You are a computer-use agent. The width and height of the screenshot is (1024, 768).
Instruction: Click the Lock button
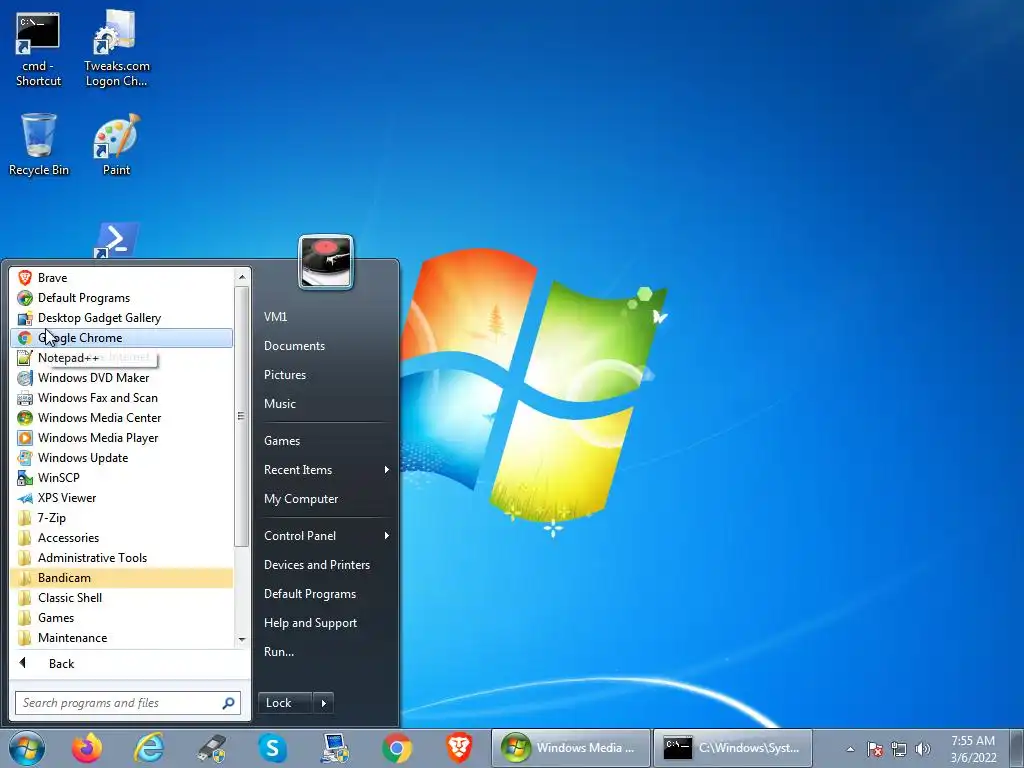tap(285, 703)
